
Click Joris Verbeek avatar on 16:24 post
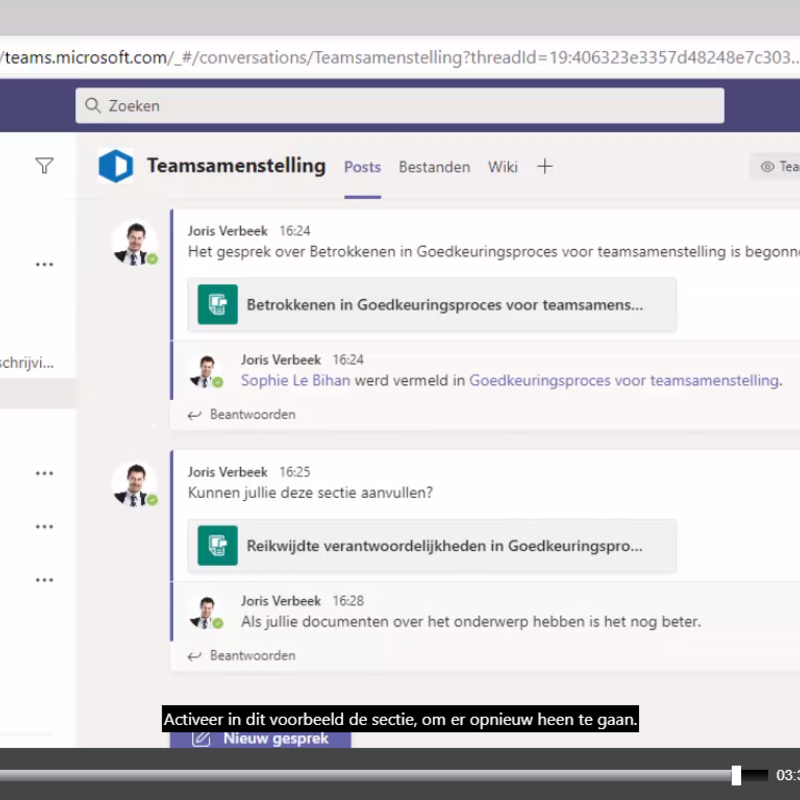tap(135, 243)
